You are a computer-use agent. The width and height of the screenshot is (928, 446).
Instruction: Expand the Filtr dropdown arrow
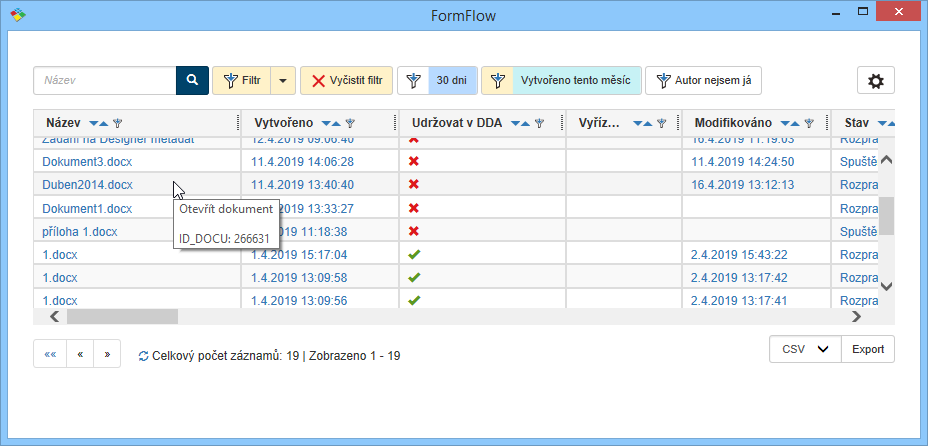click(x=283, y=81)
